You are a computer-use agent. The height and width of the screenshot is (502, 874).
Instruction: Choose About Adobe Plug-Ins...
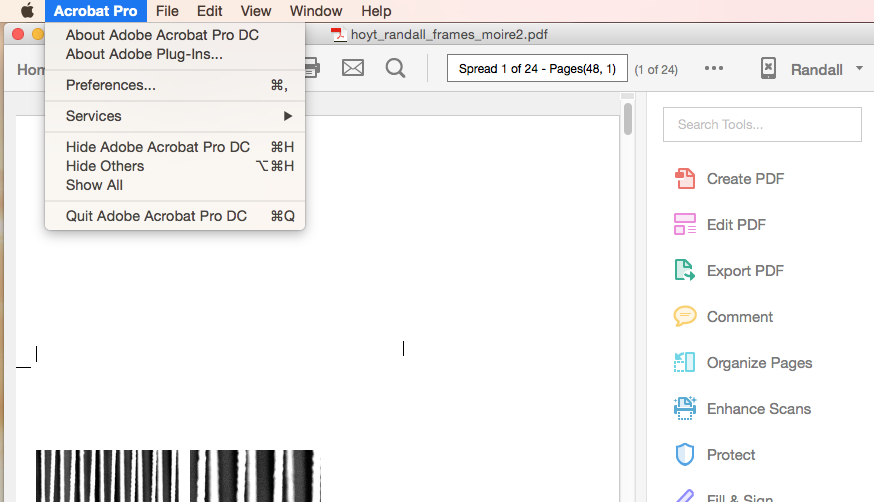pos(175,54)
